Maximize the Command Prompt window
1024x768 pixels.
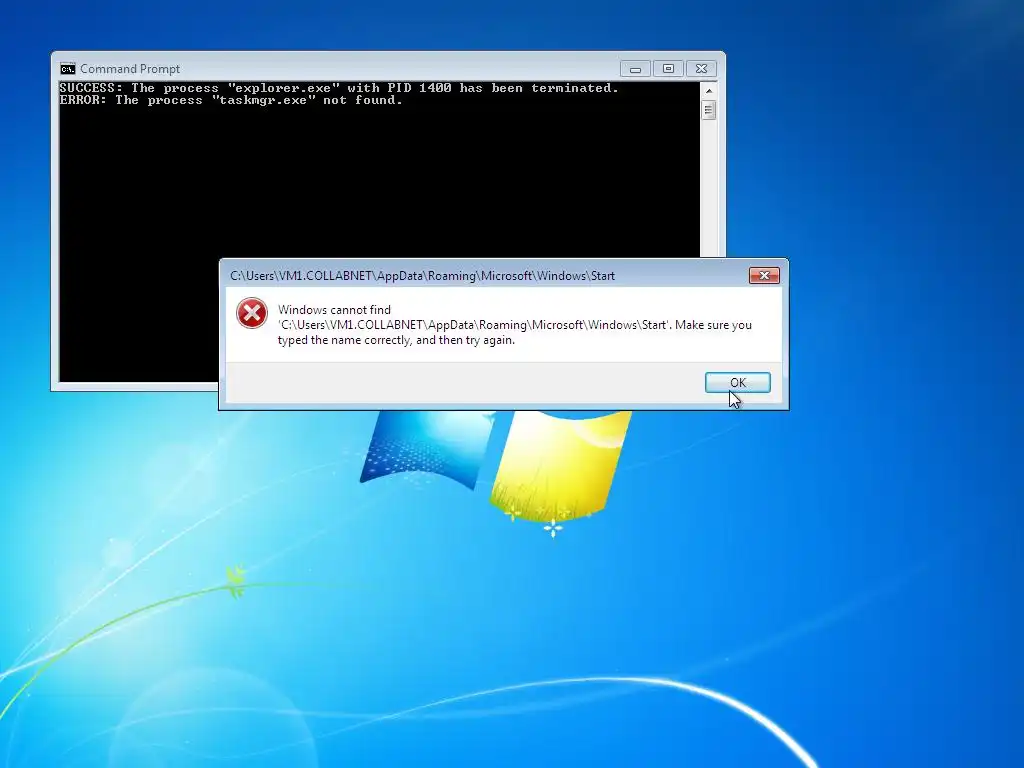point(668,69)
